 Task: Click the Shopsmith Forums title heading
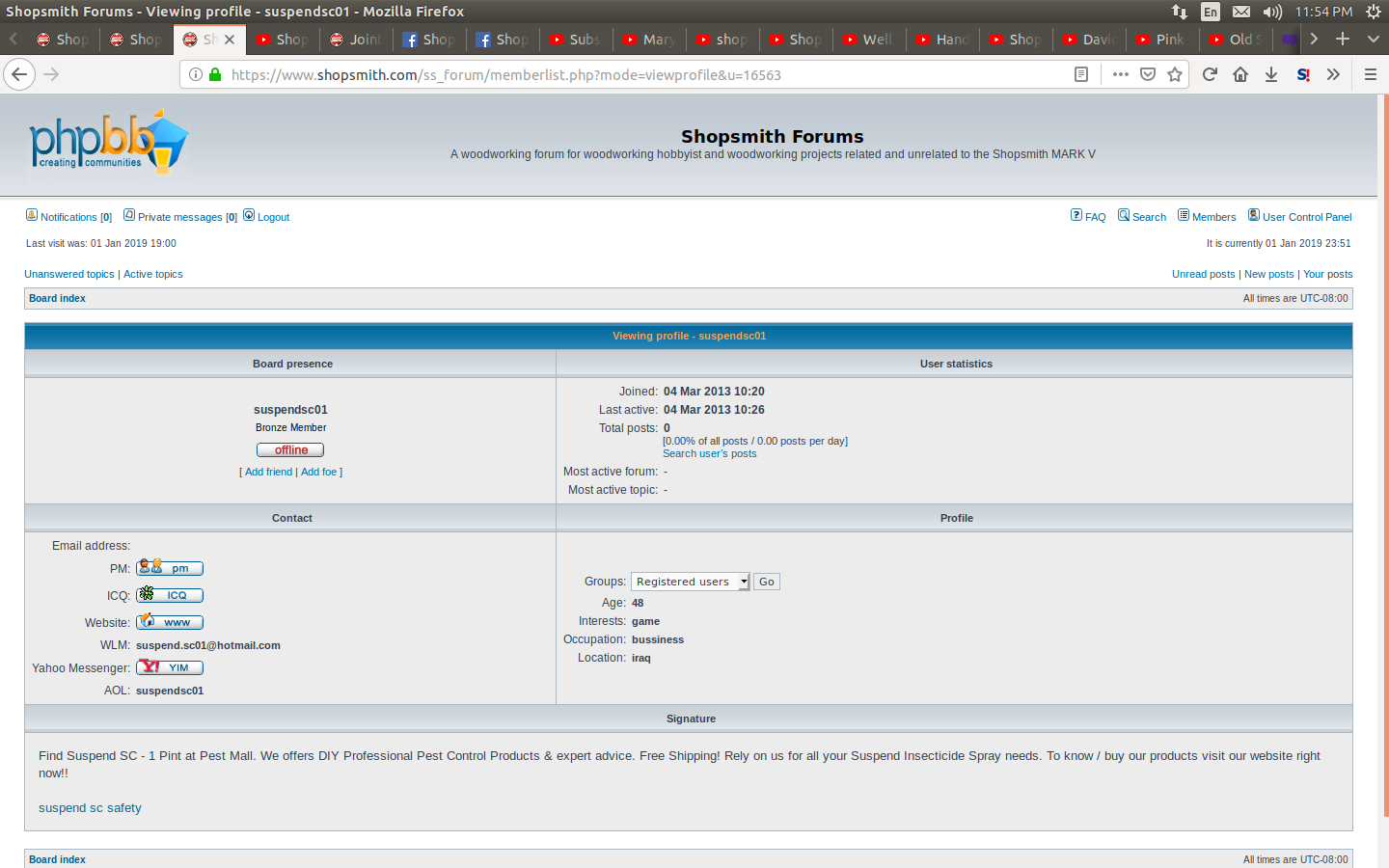pos(772,137)
